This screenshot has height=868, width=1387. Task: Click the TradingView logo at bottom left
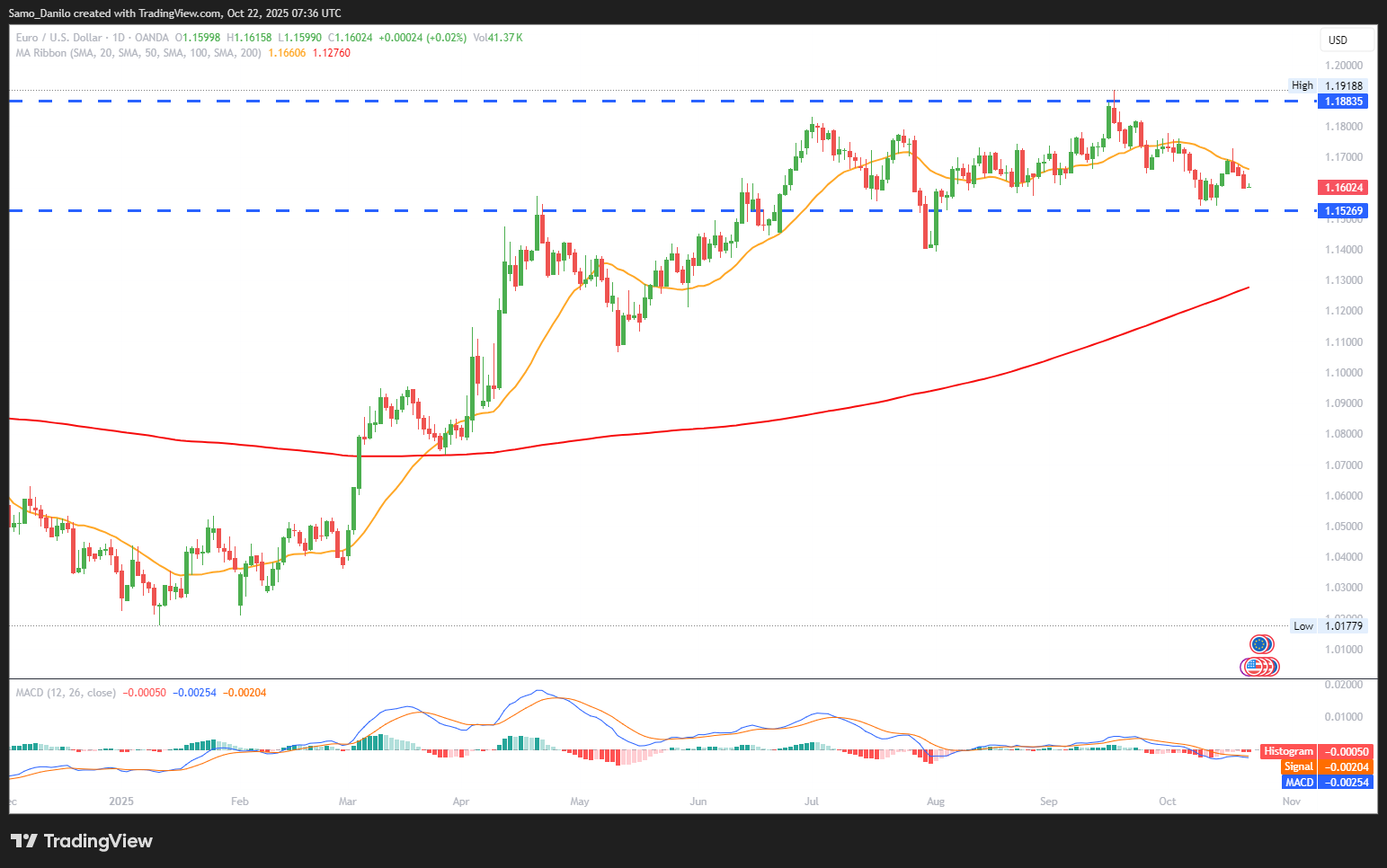click(x=82, y=841)
